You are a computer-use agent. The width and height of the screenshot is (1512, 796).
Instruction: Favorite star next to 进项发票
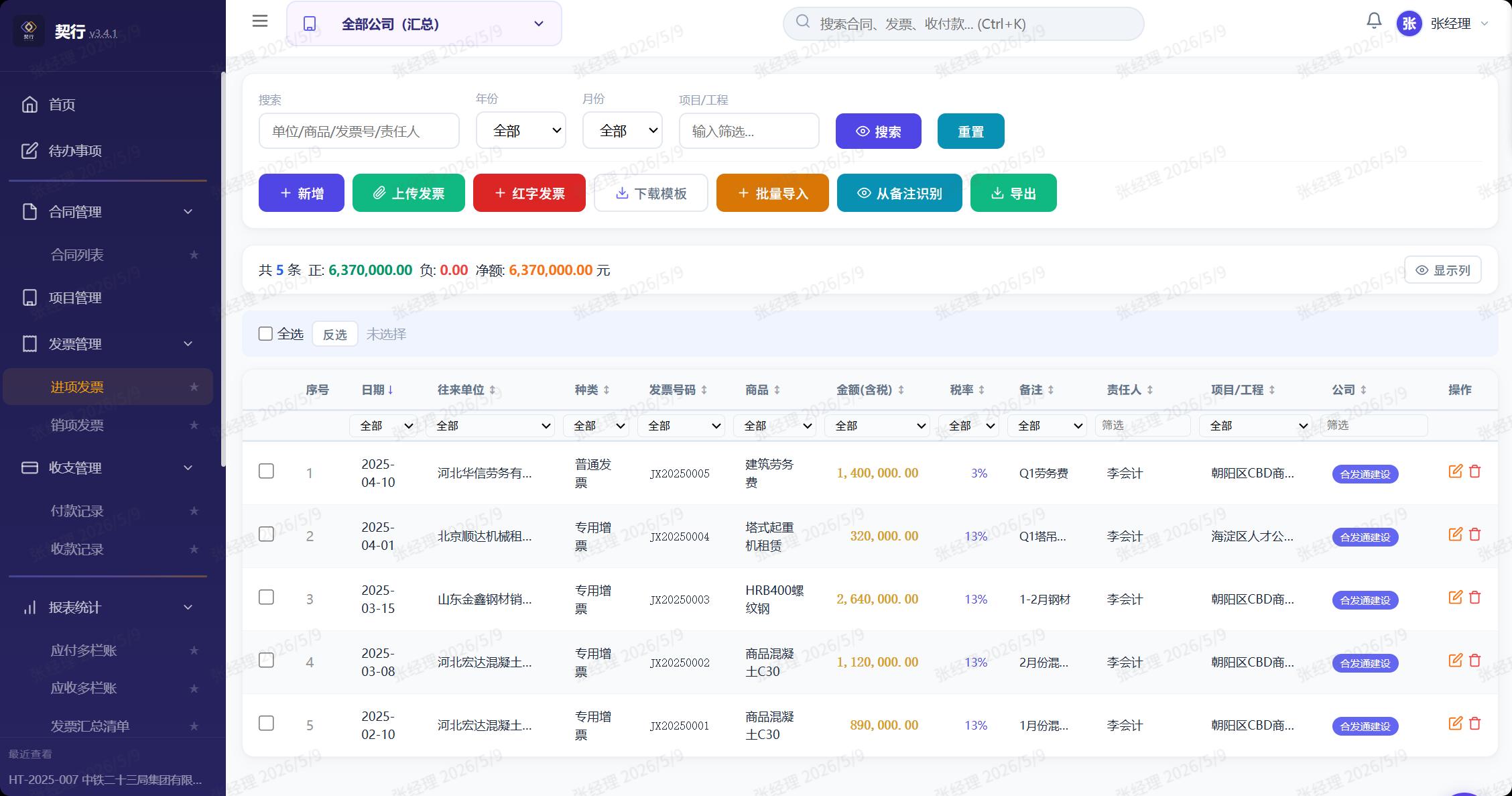(194, 387)
